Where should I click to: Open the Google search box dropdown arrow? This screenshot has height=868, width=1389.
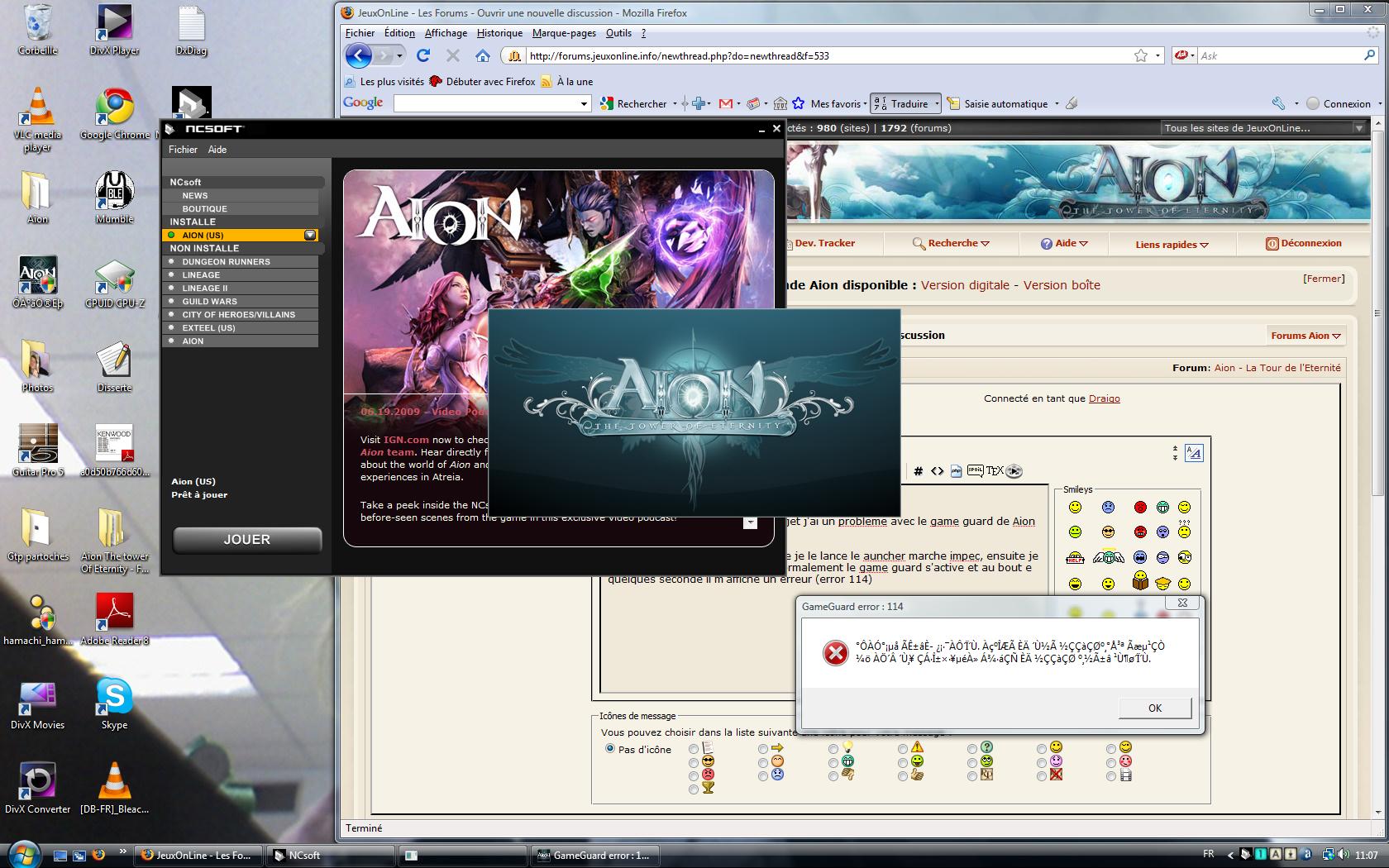[584, 103]
